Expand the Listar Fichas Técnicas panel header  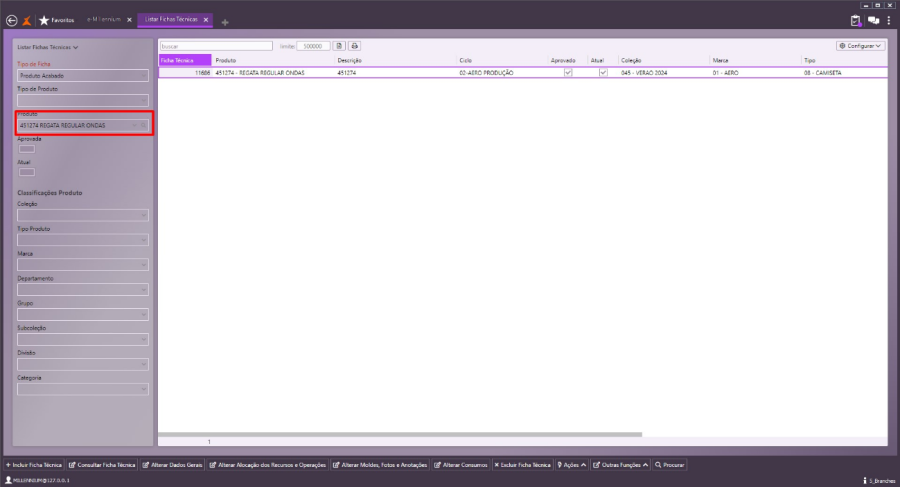tap(48, 48)
